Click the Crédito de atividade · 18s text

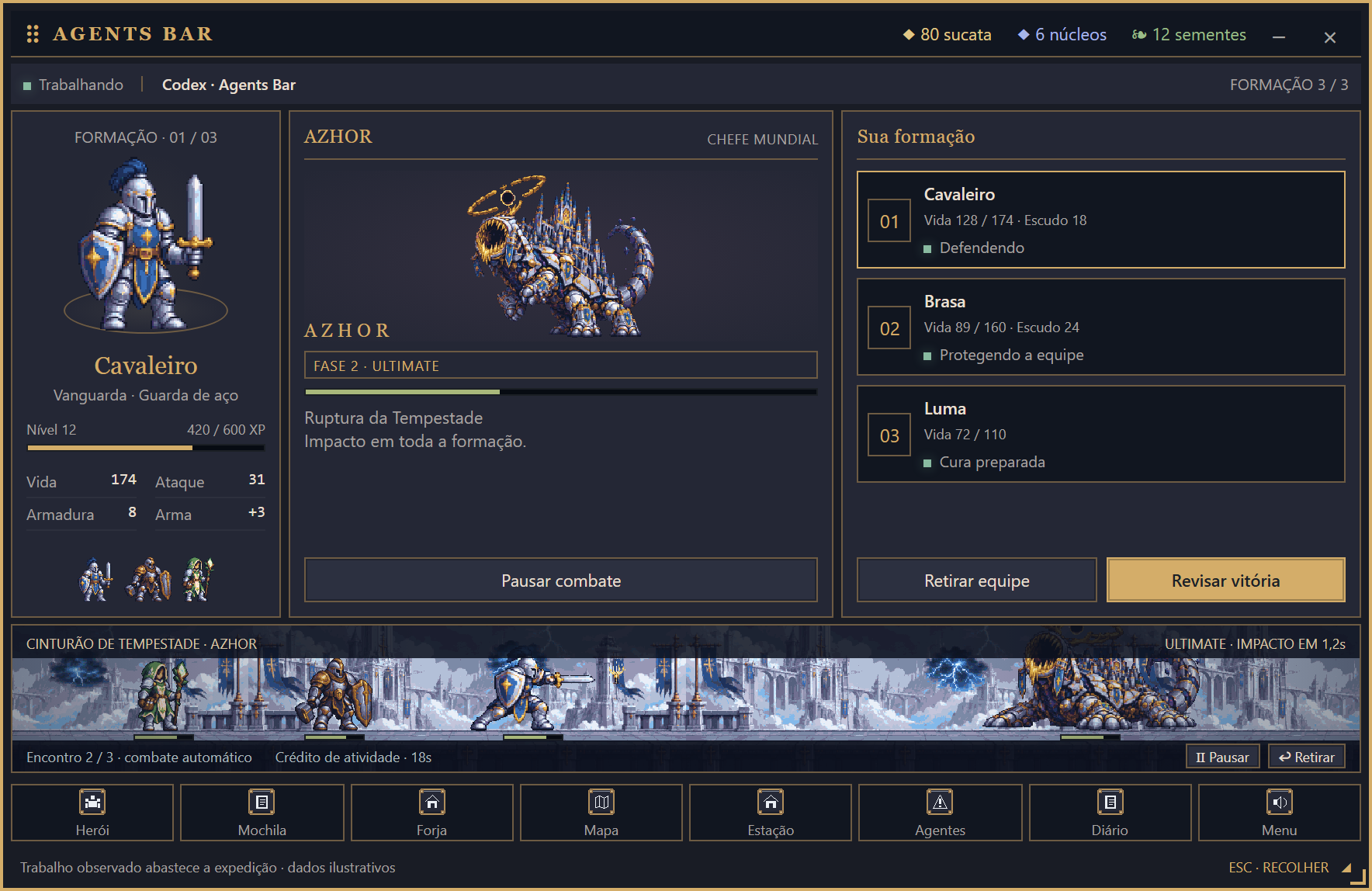click(353, 757)
